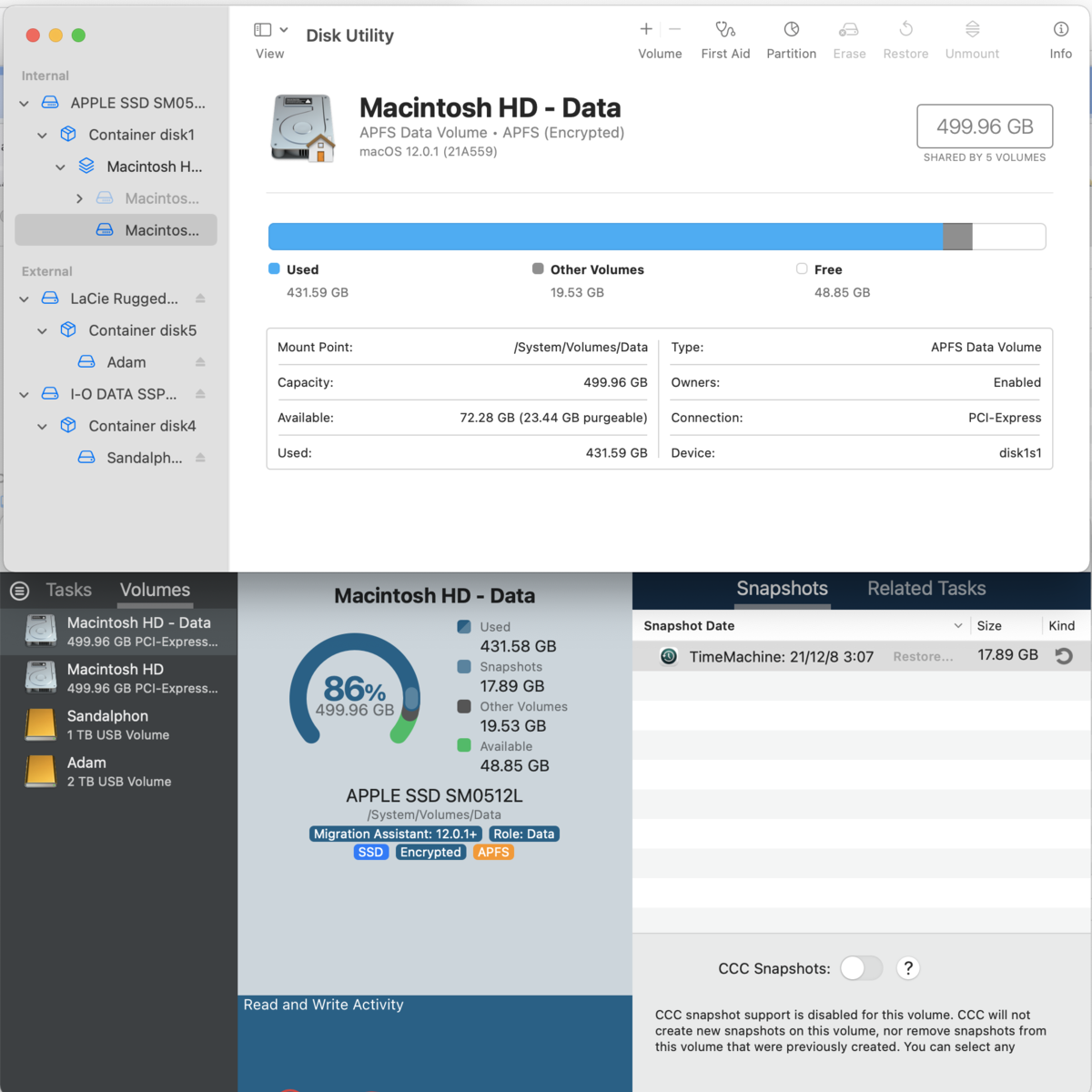Collapse the LaCie Rugged disk row
The width and height of the screenshot is (1092, 1092).
[24, 298]
